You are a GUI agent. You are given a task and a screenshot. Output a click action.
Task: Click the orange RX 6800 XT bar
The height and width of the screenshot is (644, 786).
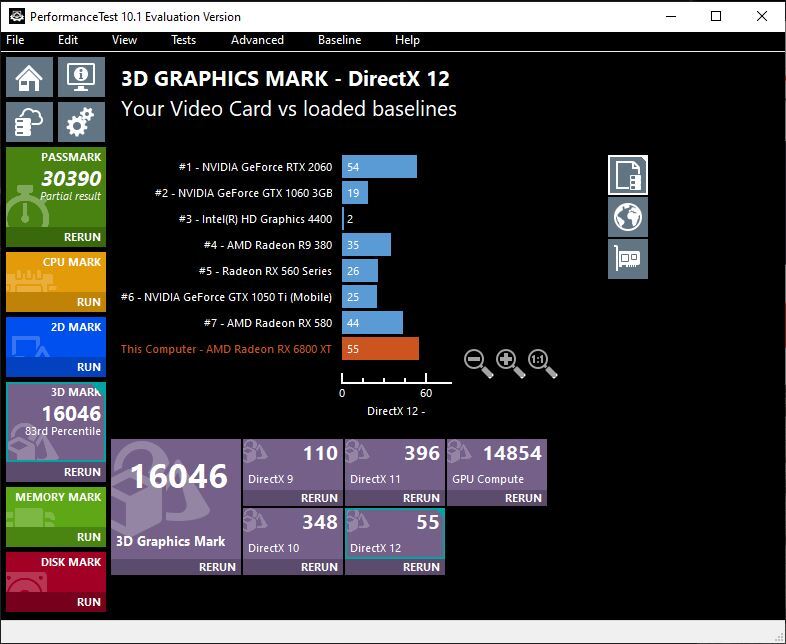click(380, 349)
